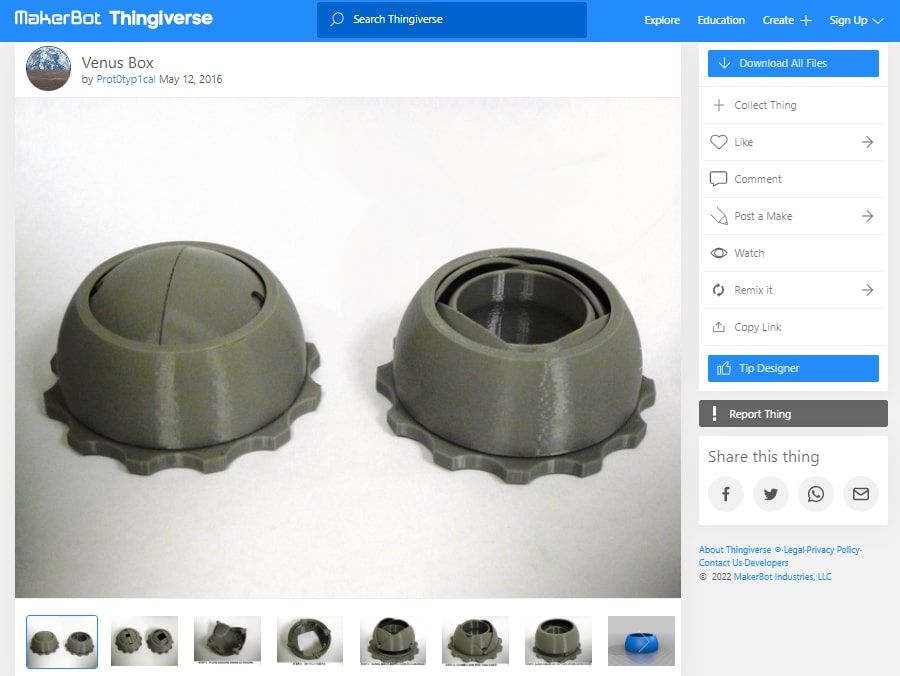The image size is (900, 676).
Task: Share the thing via WhatsApp
Action: click(x=816, y=494)
